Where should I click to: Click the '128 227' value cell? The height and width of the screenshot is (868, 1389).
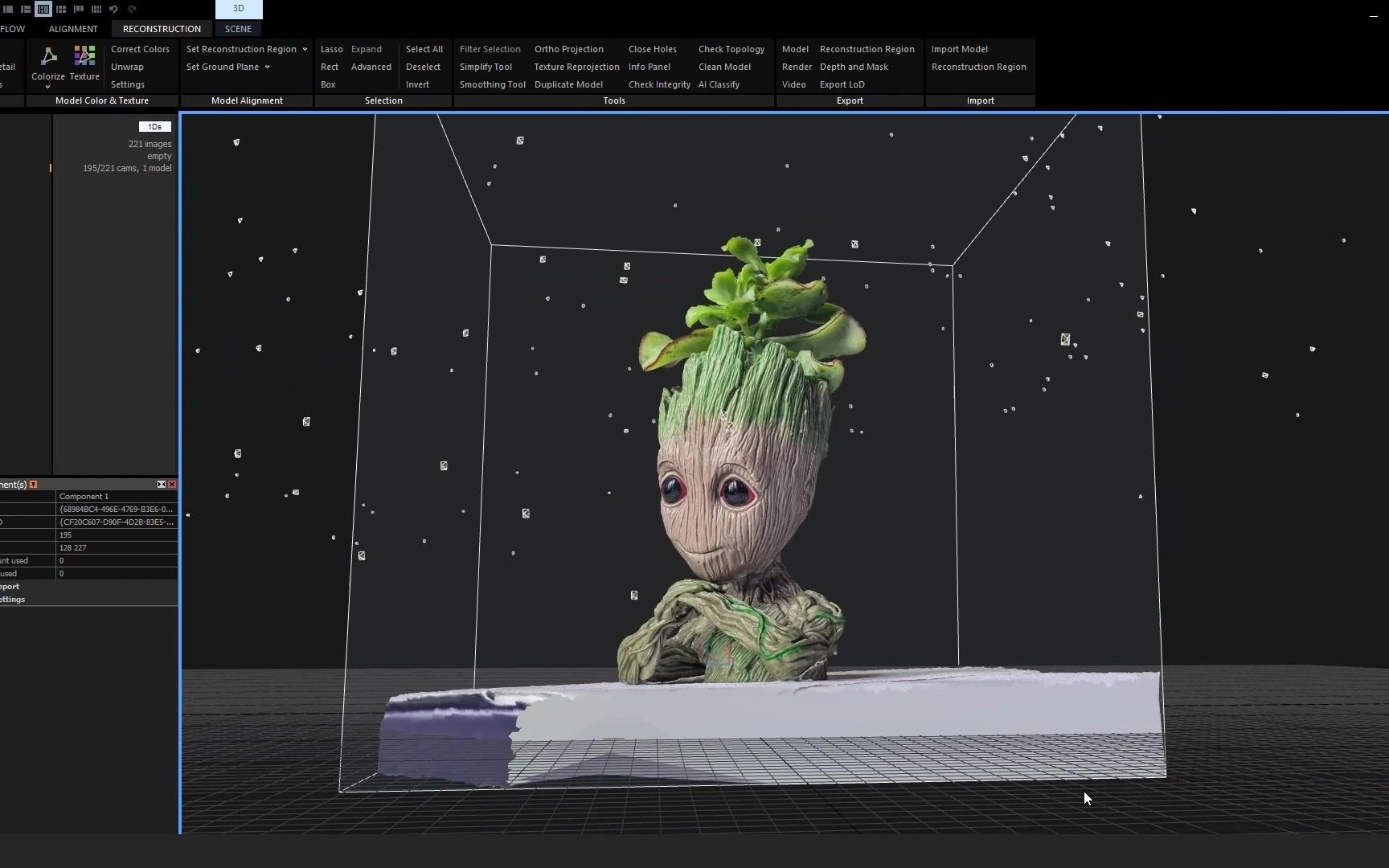pos(117,547)
